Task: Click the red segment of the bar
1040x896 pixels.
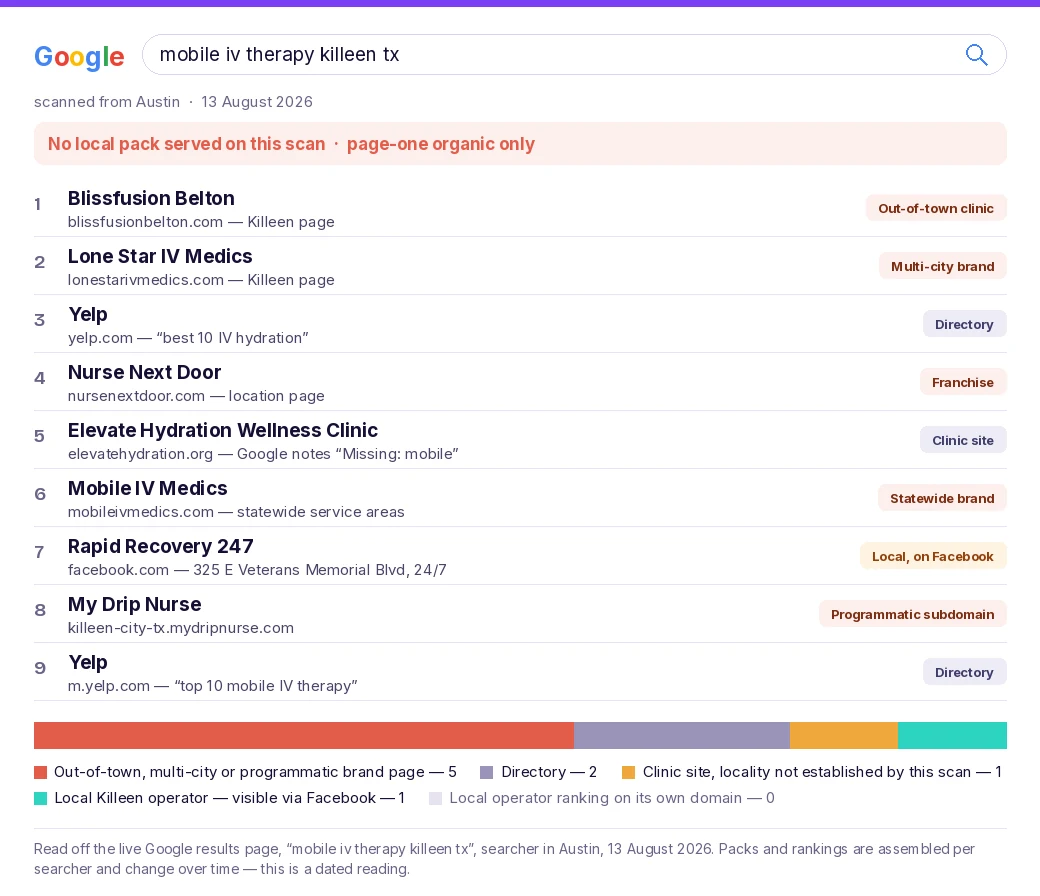Action: coord(304,736)
